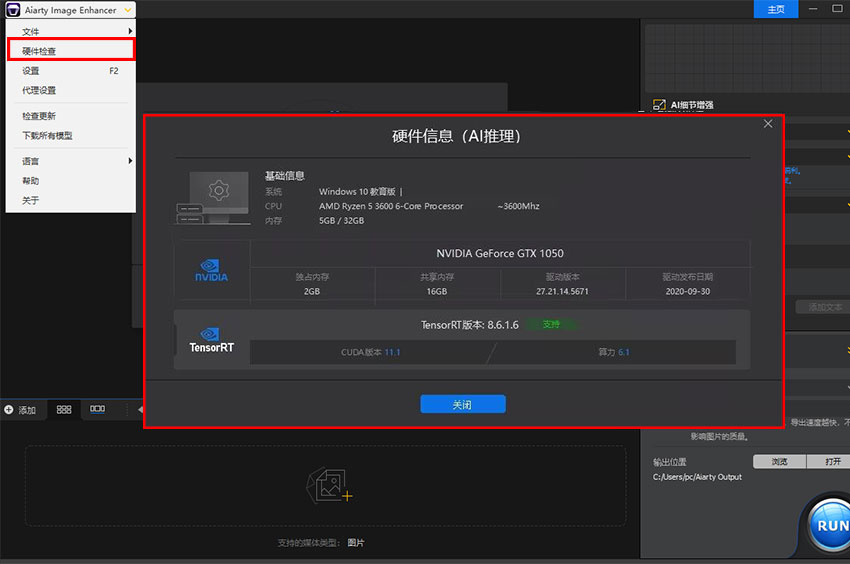Image resolution: width=850 pixels, height=564 pixels.
Task: Select 硬件检查 menu entry
Action: point(70,51)
